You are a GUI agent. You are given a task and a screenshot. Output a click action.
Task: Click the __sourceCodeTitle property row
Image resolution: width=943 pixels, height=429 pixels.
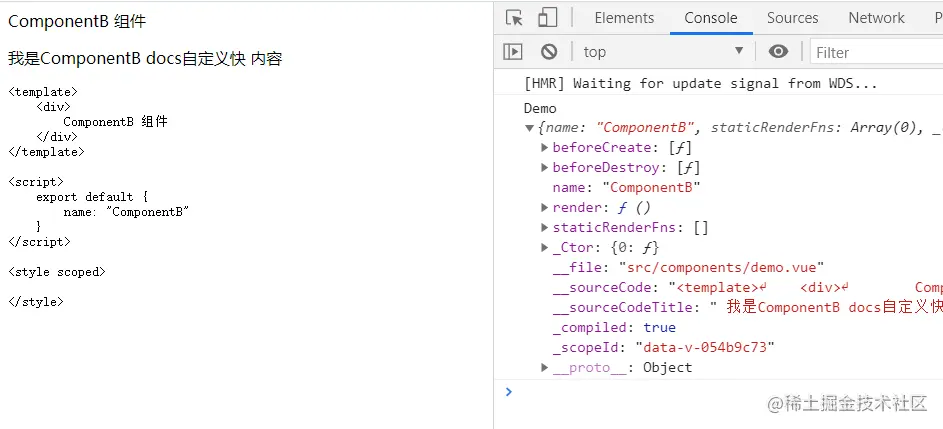[748, 307]
